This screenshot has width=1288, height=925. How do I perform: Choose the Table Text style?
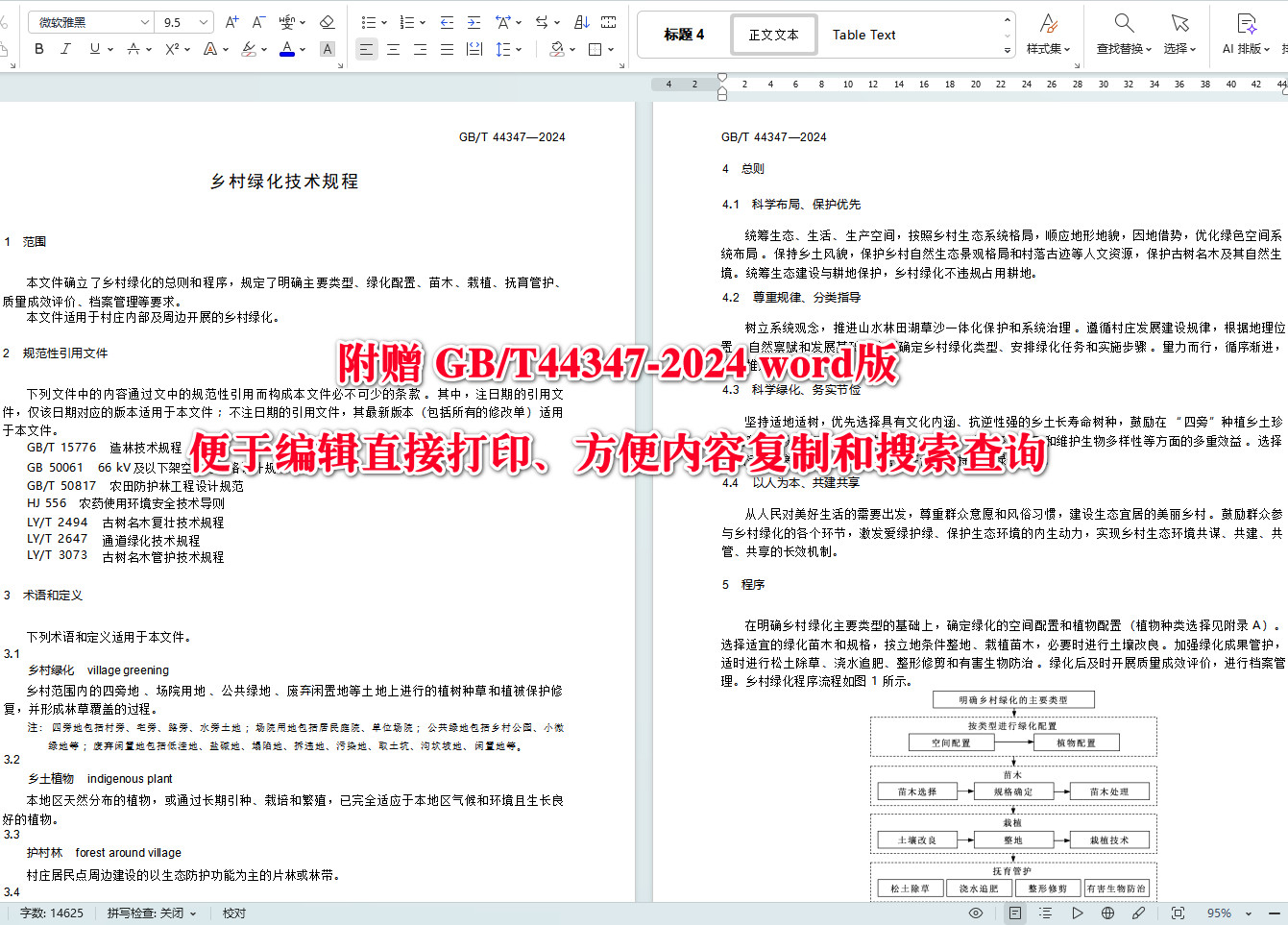pos(863,35)
